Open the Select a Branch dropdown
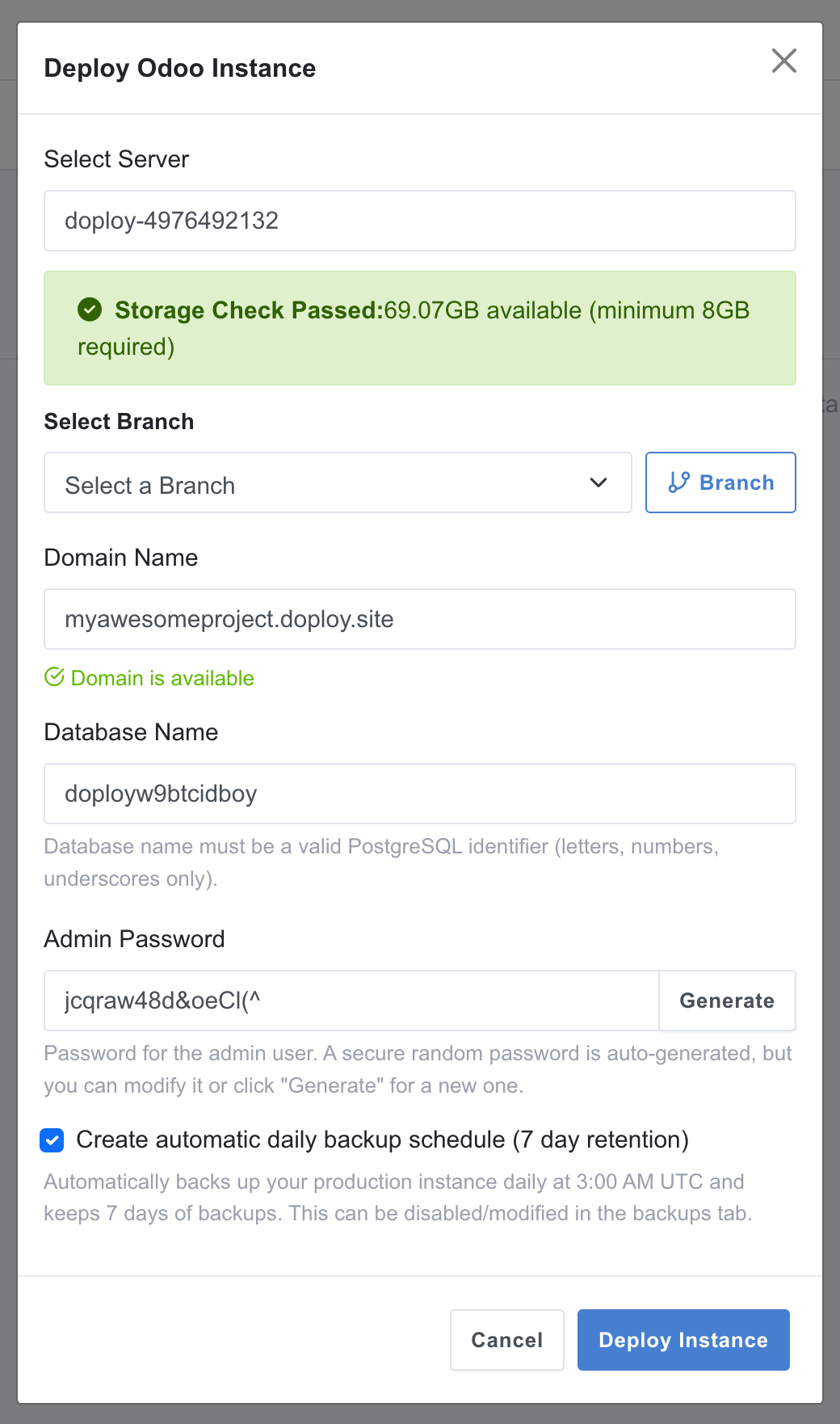 [338, 482]
